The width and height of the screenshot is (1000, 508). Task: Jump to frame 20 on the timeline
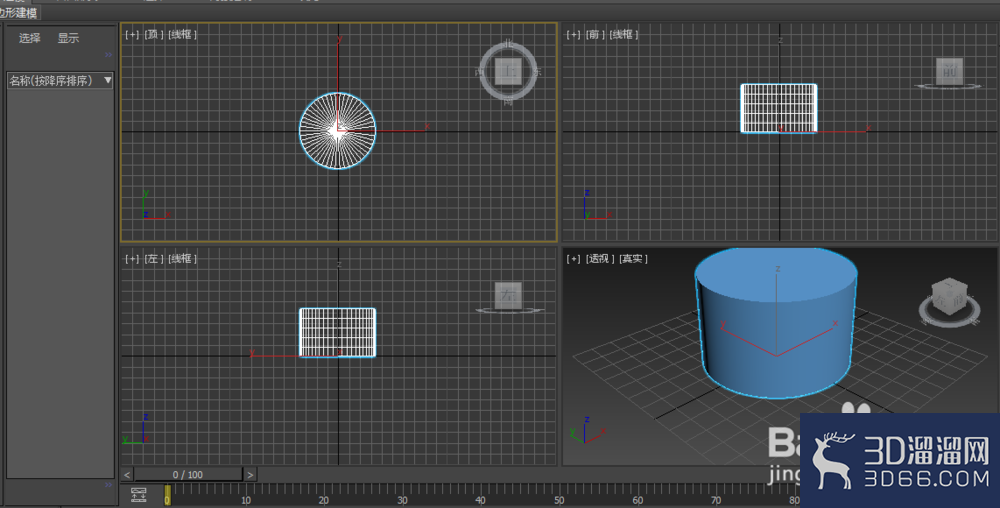[324, 500]
